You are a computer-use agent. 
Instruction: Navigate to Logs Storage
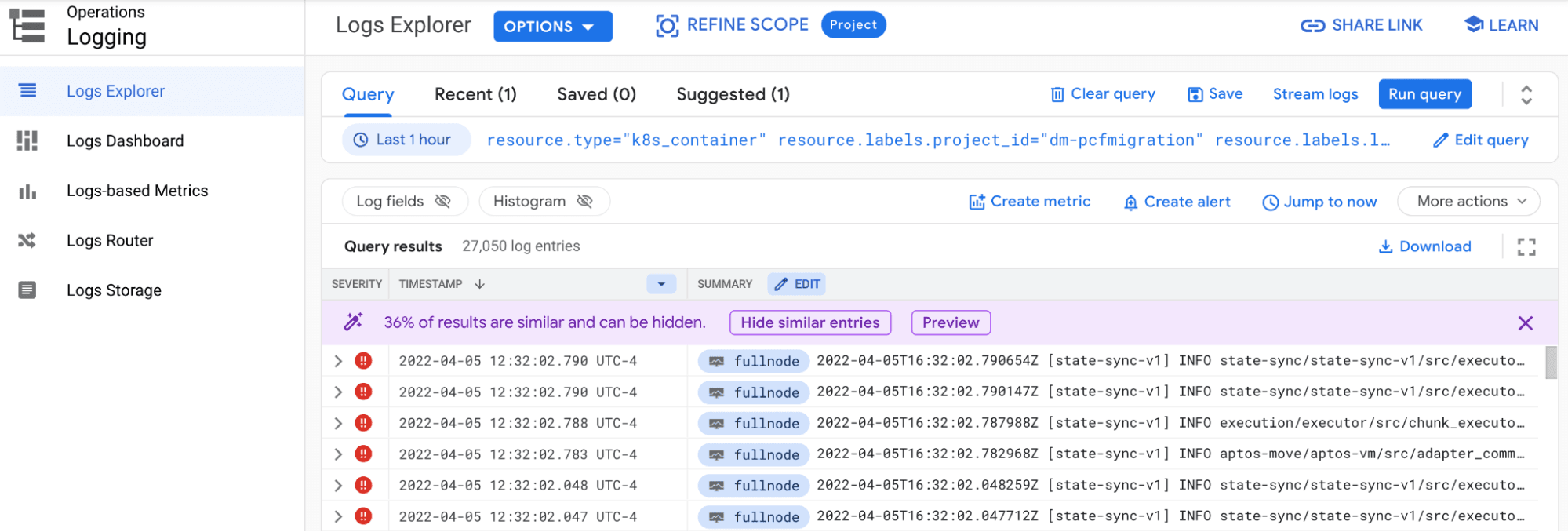click(114, 290)
